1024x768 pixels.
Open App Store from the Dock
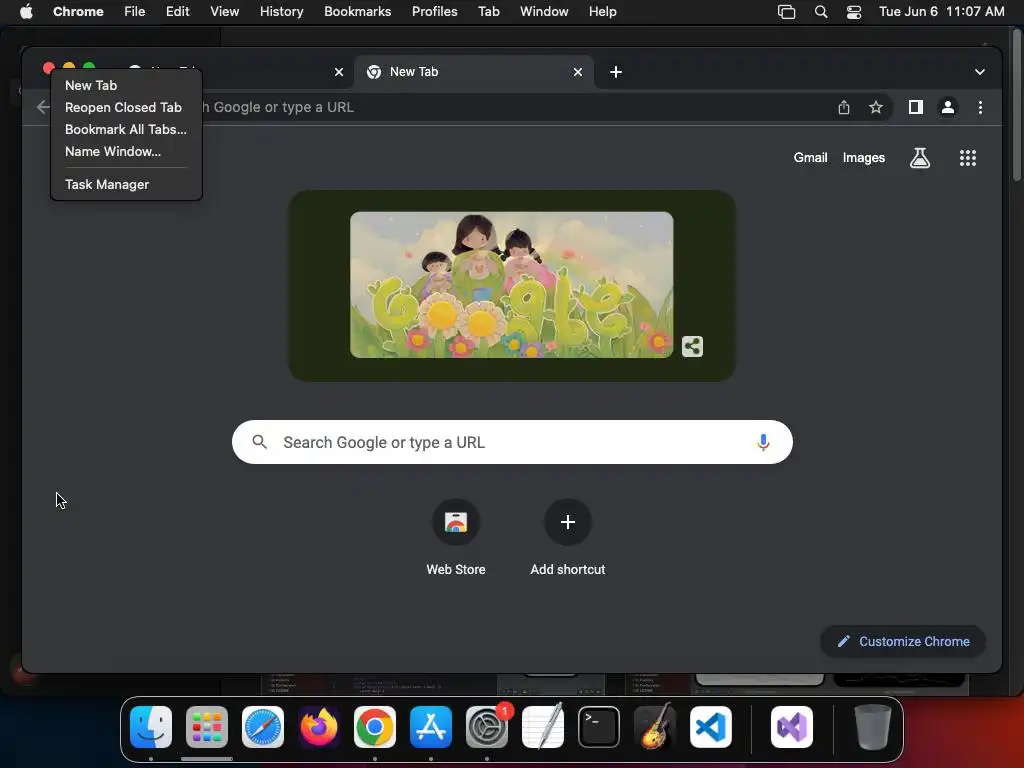431,727
